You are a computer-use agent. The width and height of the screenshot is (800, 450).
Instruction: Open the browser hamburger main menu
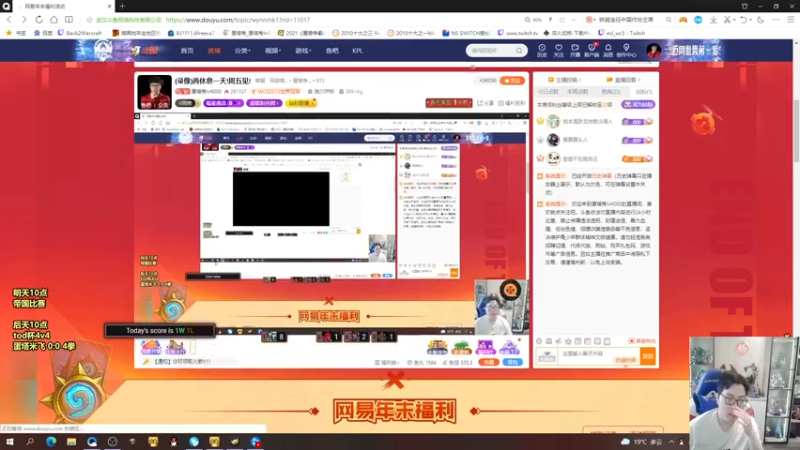(791, 19)
